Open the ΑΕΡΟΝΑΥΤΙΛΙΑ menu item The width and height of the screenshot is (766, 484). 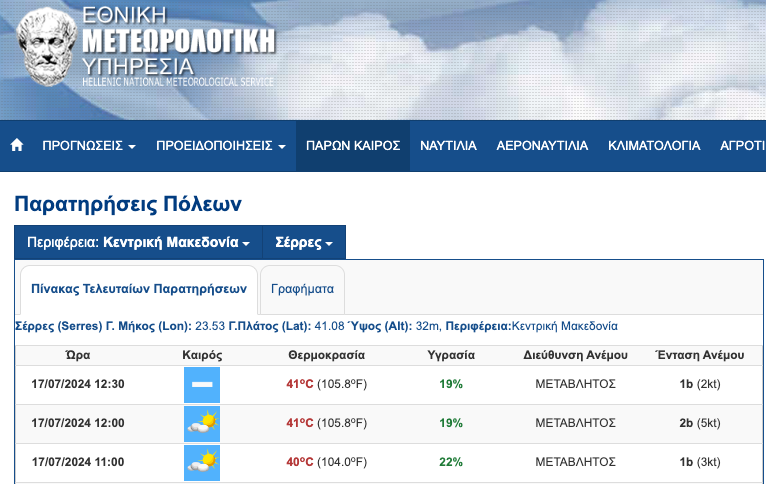(542, 146)
